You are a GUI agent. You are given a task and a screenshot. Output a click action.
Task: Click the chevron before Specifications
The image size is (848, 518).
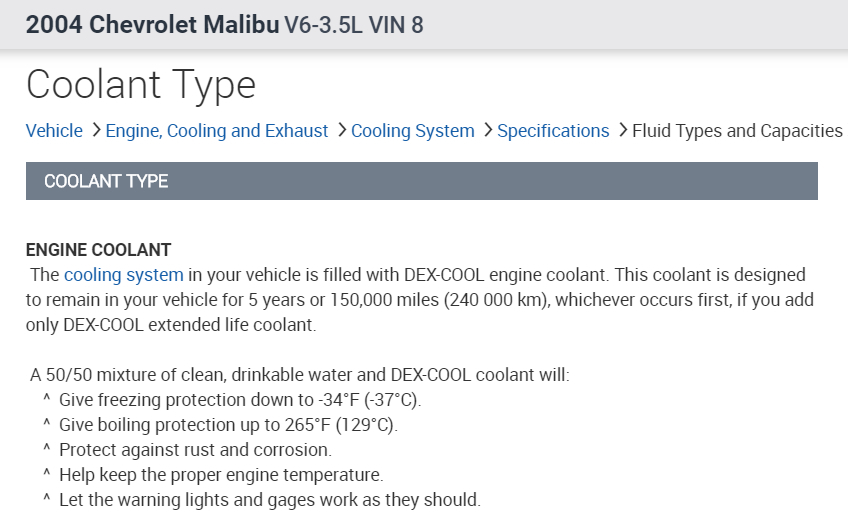tap(488, 130)
